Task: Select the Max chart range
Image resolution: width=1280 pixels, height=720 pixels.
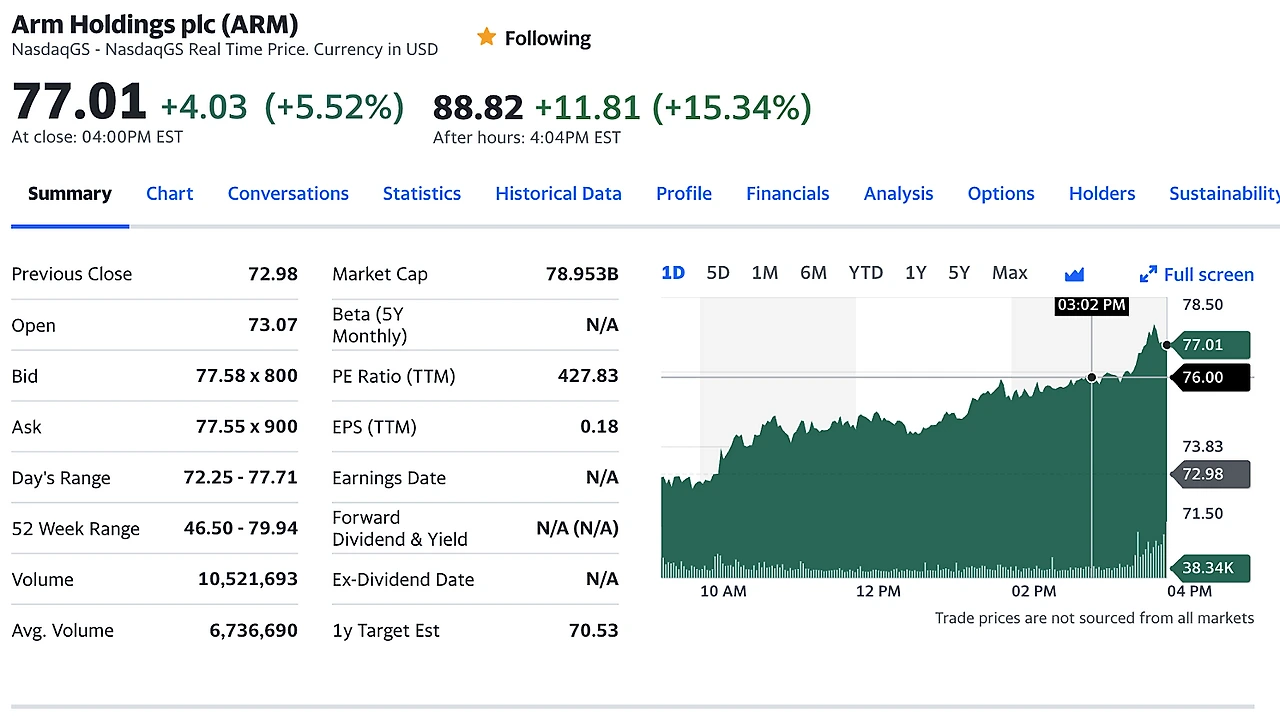Action: pos(1010,273)
